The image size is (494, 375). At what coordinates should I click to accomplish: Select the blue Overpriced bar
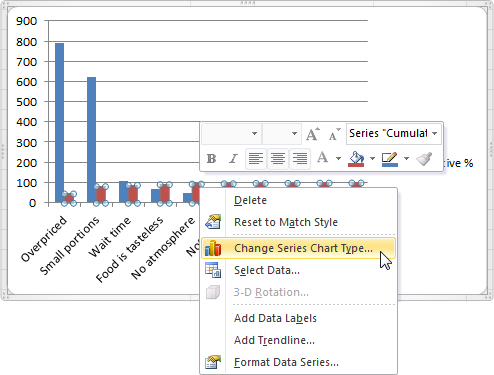click(x=59, y=123)
